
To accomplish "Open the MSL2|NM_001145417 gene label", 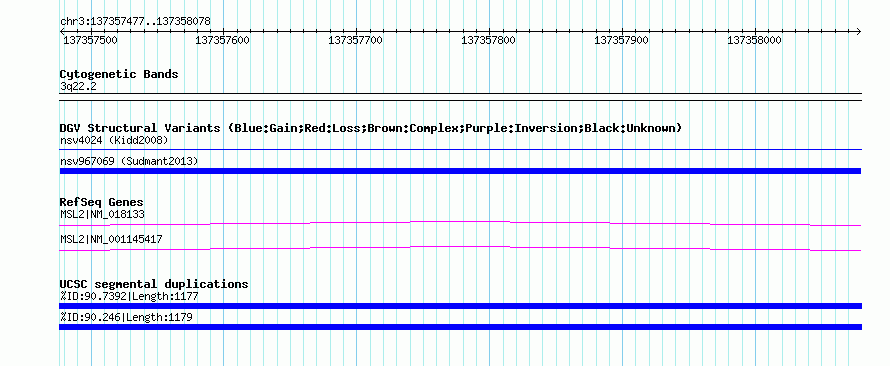I will pyautogui.click(x=111, y=239).
